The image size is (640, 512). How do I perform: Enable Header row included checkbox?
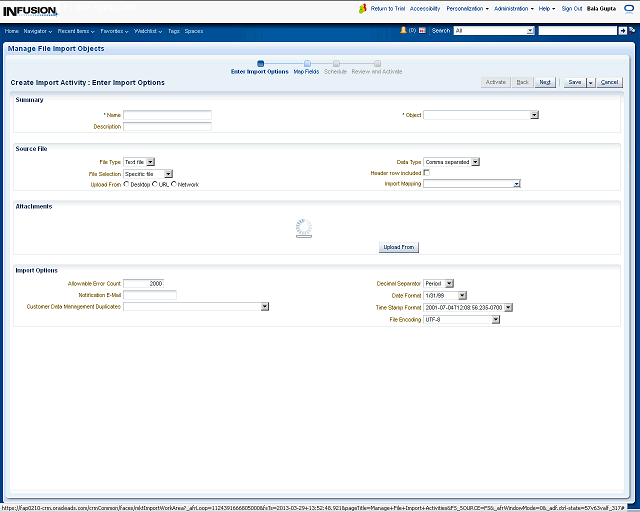(x=427, y=173)
